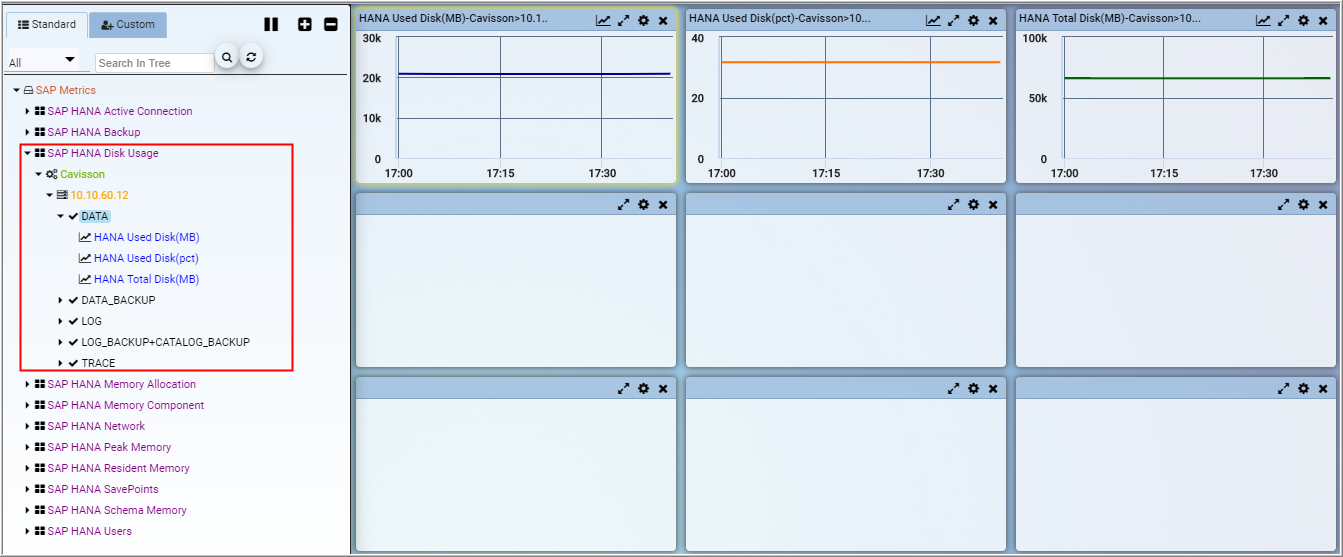Switch to the Custom tab

point(128,24)
